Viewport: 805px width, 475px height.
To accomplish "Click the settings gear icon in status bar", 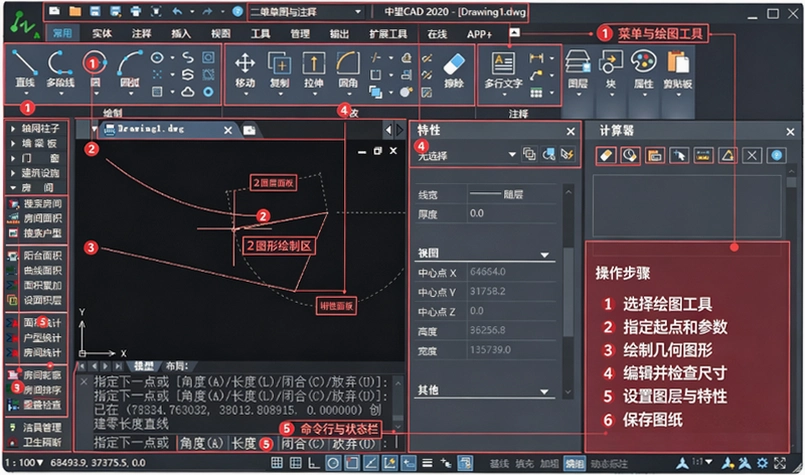I will coord(762,463).
